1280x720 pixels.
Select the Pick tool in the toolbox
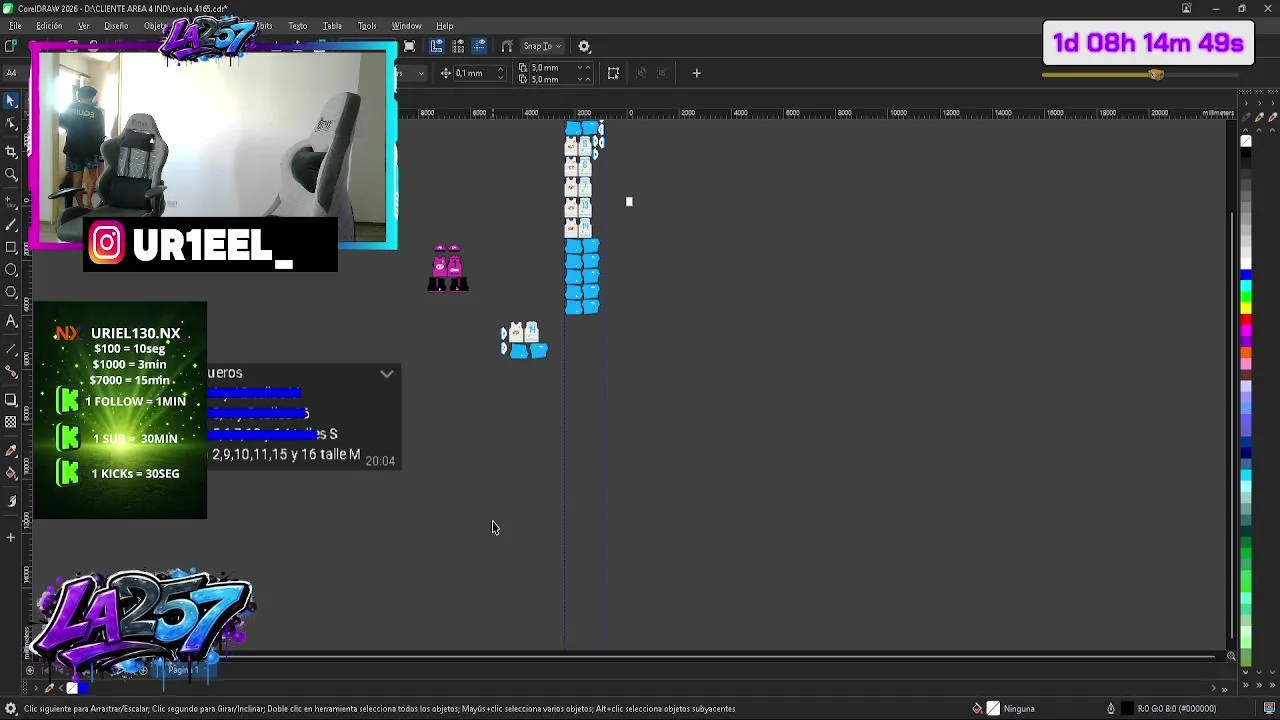pos(11,101)
